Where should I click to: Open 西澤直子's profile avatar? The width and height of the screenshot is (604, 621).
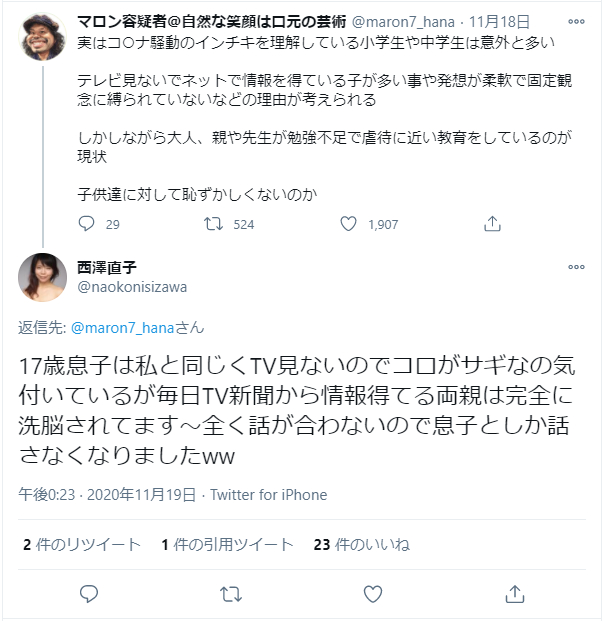pos(42,277)
